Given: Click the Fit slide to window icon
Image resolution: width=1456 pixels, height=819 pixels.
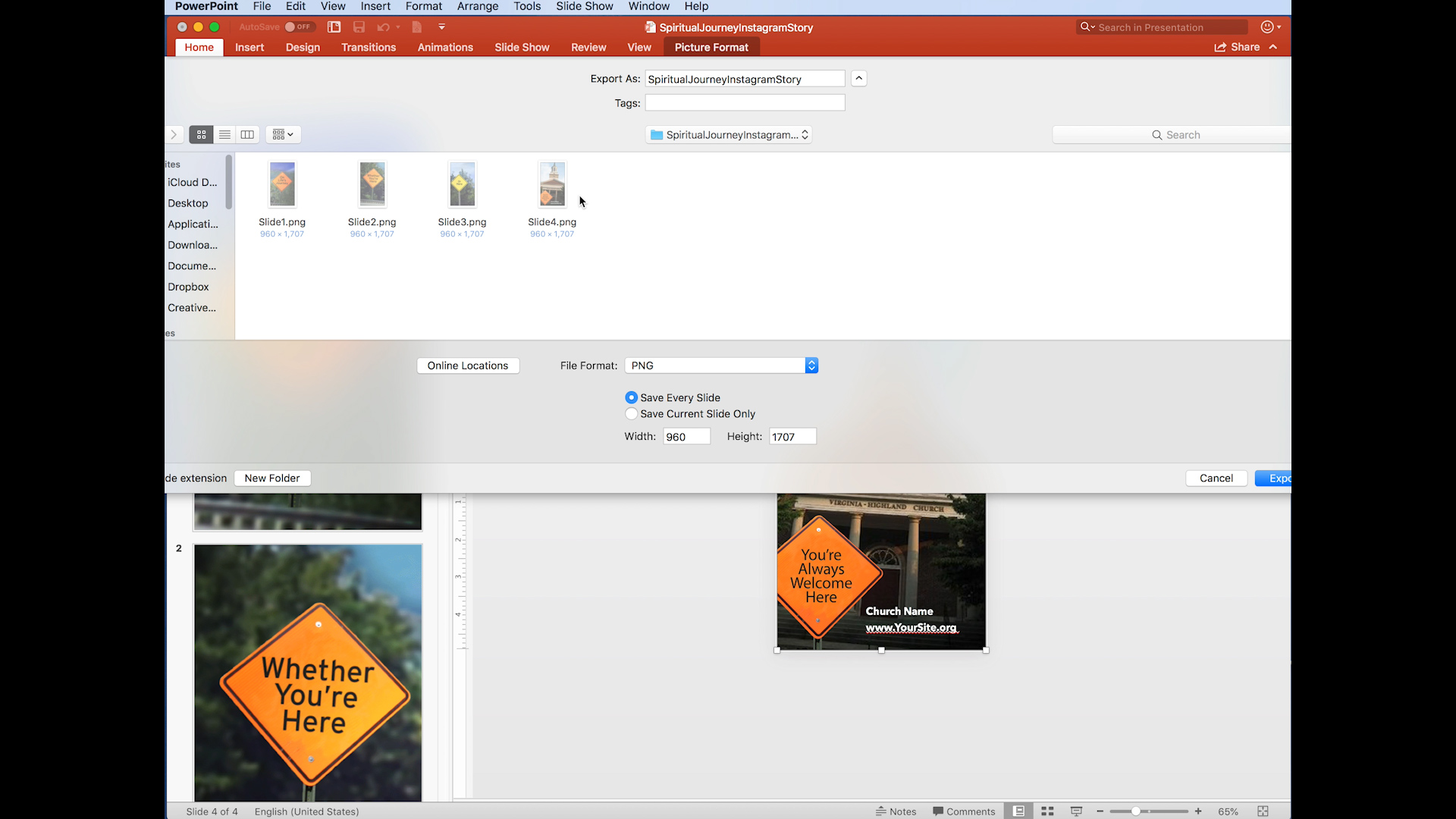Looking at the screenshot, I should tap(1263, 811).
